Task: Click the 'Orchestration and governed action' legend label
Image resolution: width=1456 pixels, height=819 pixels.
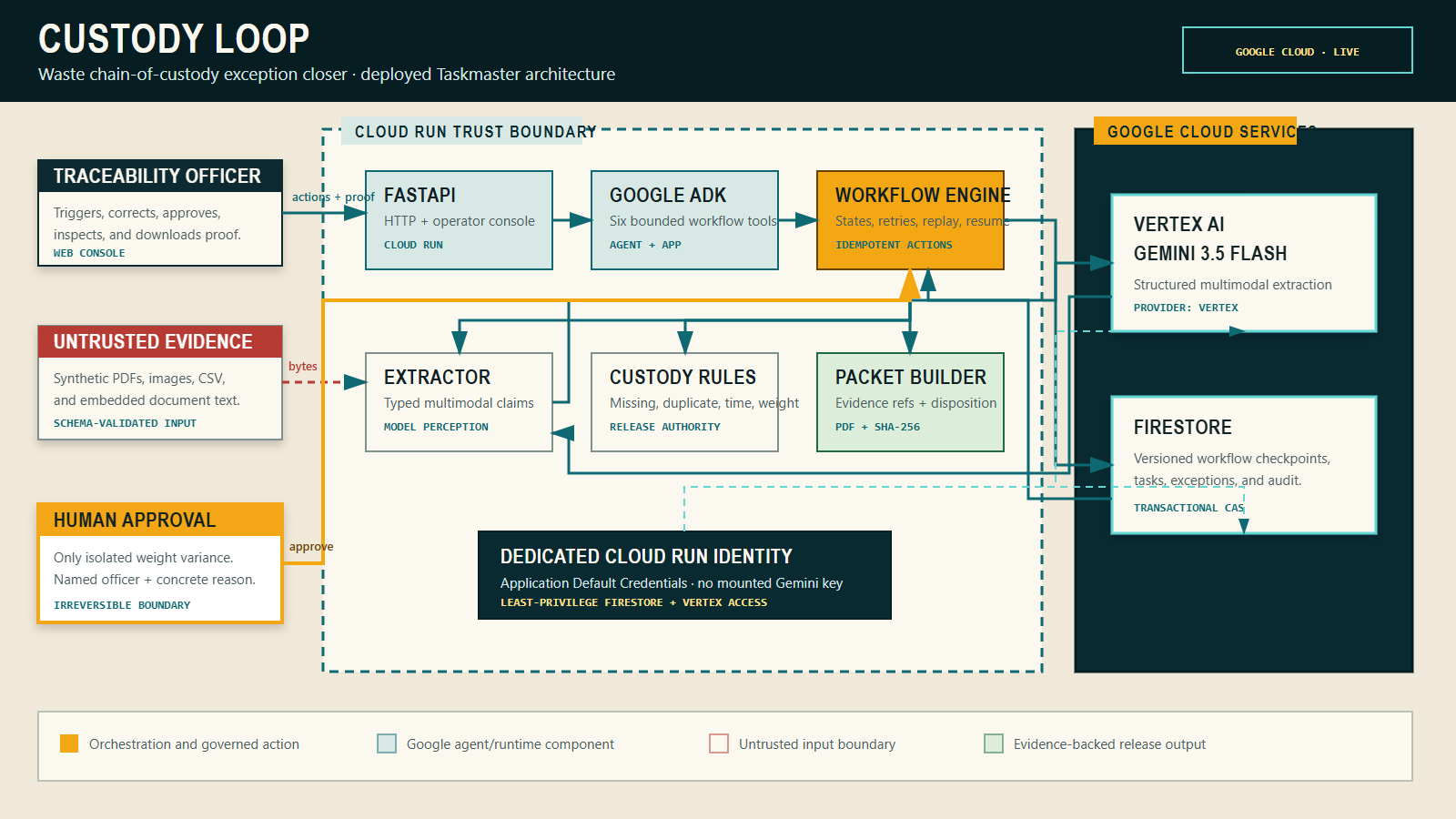Action: click(x=194, y=744)
